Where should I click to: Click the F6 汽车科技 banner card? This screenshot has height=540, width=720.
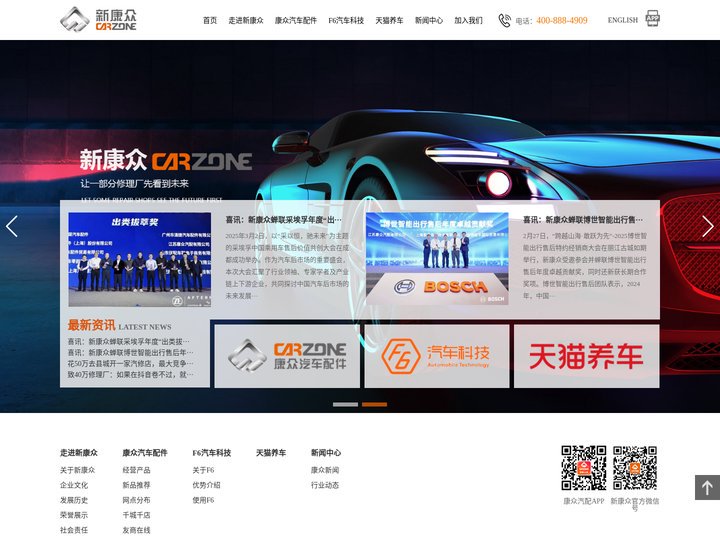coord(437,356)
